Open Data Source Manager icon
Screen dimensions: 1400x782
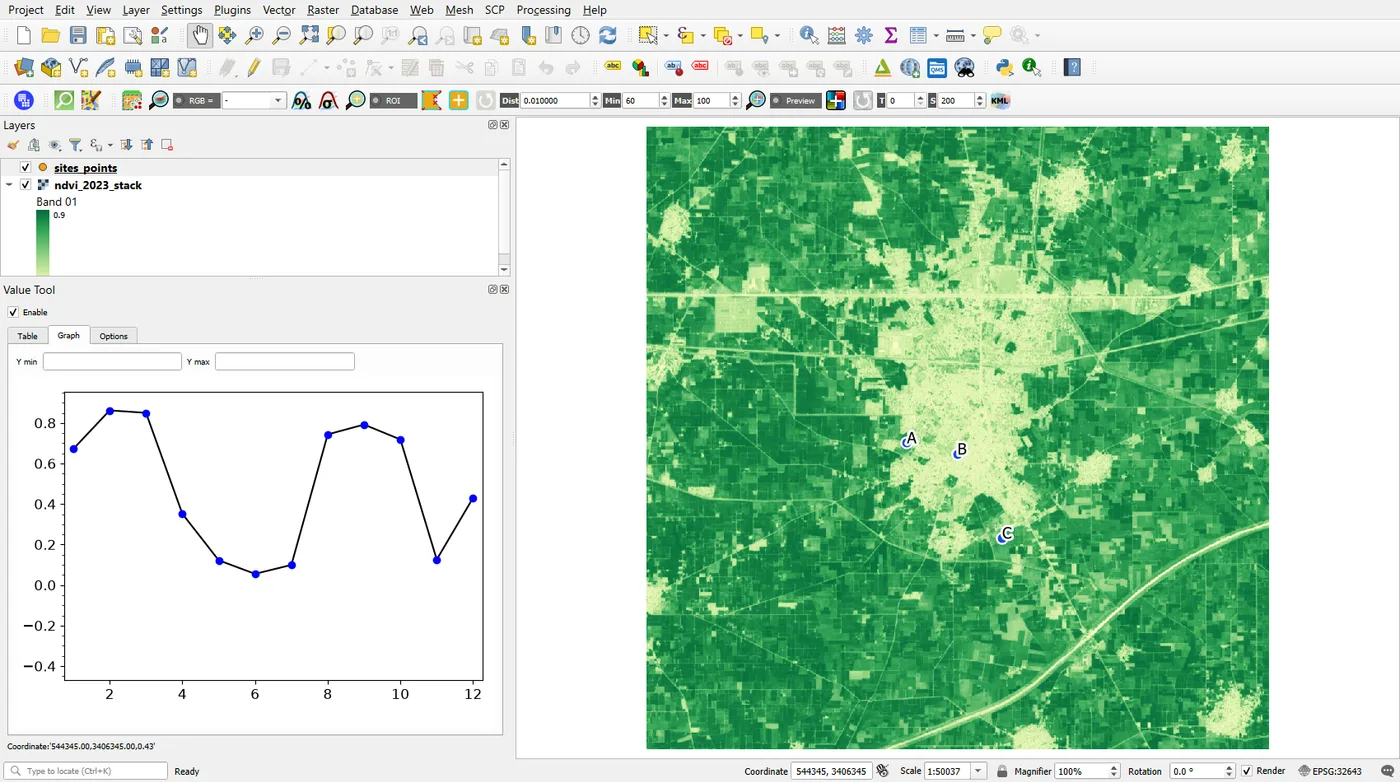point(23,68)
